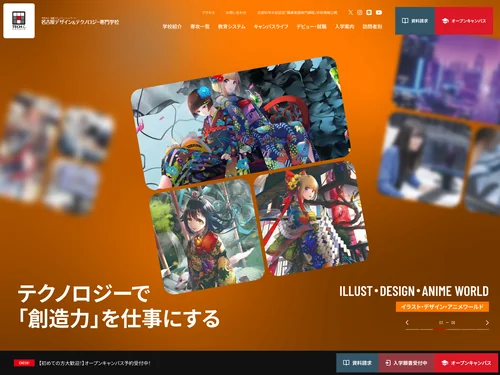Click the テクノロジーで「創造力」を仕事にする headline

[119, 306]
